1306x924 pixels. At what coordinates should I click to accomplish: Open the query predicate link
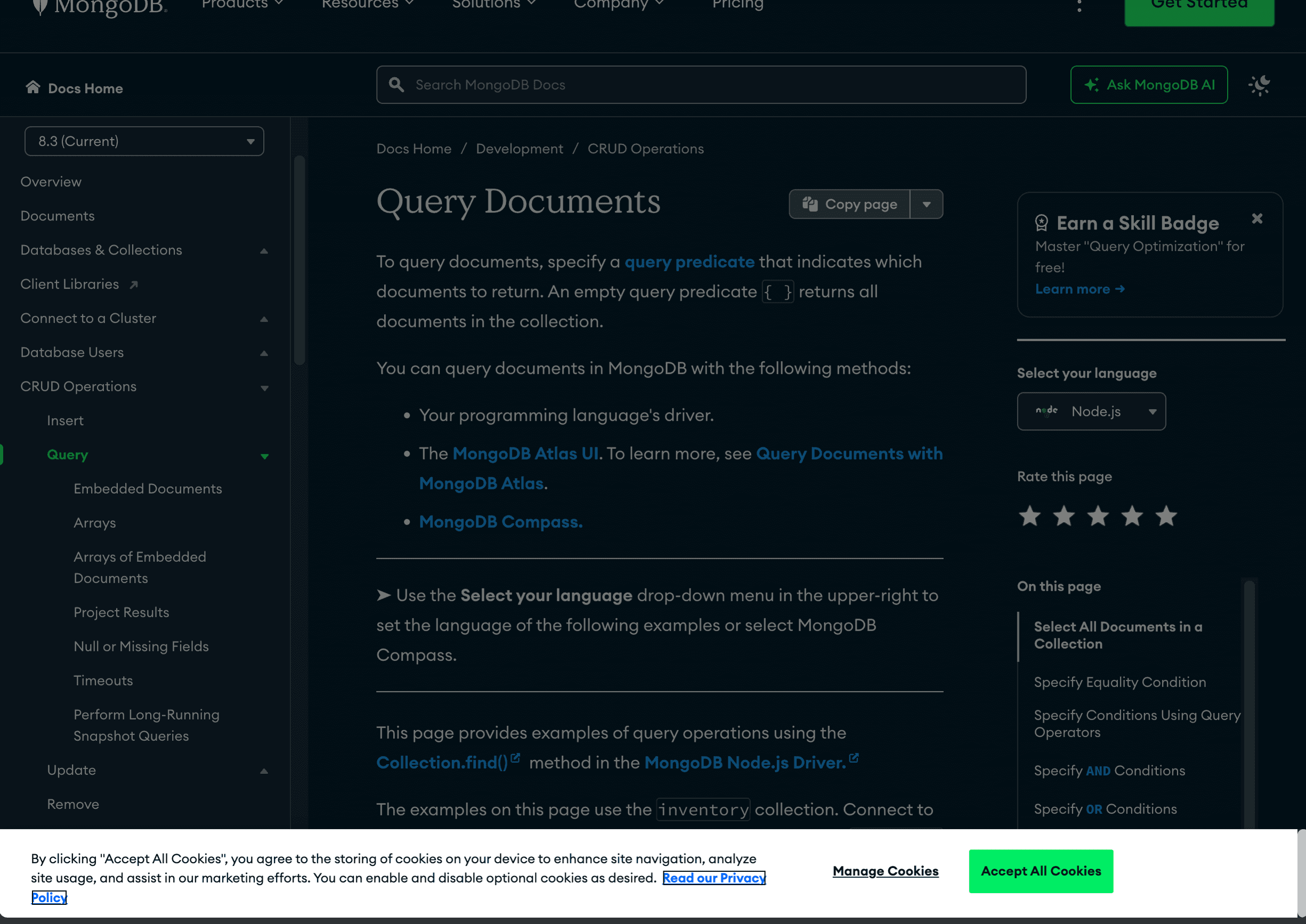point(689,261)
